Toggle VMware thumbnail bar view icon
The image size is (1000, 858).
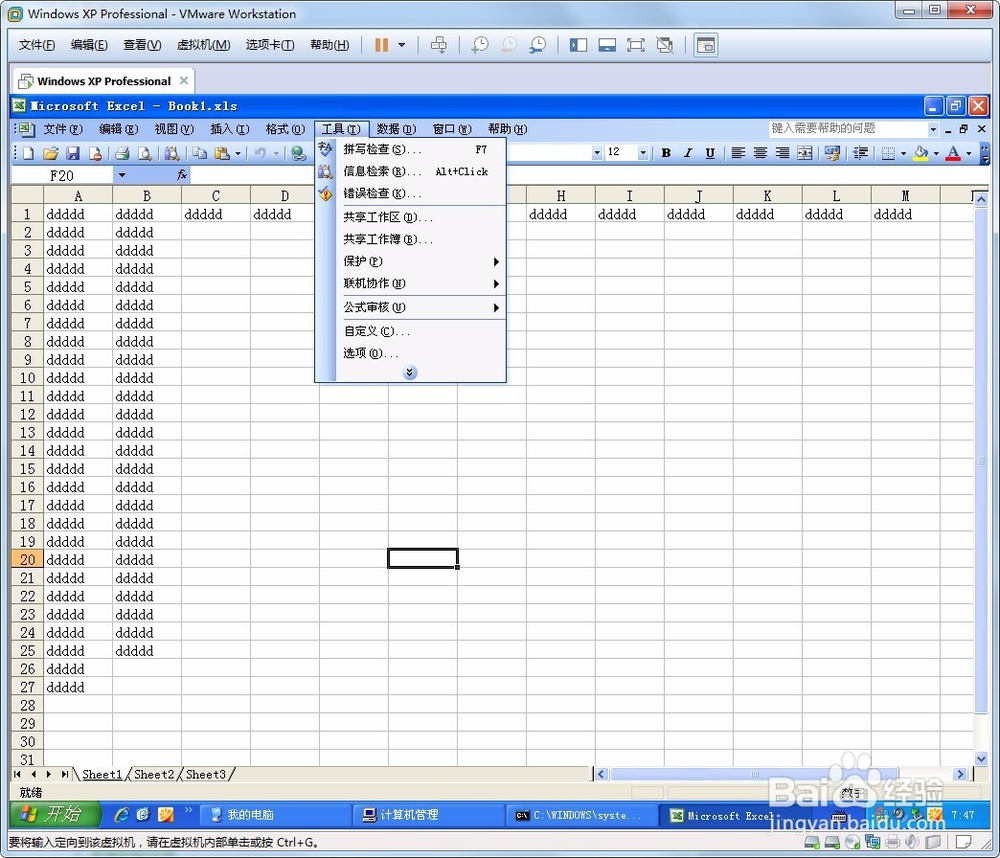[607, 45]
